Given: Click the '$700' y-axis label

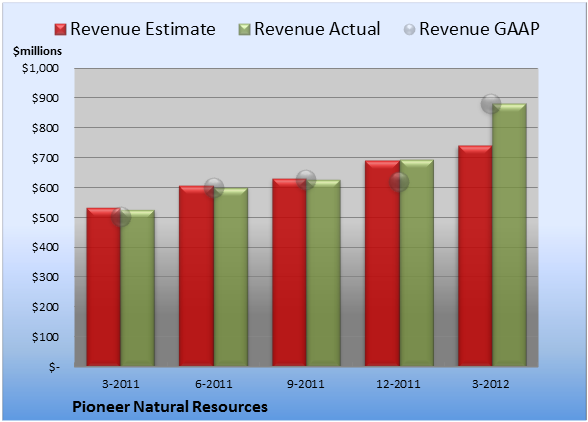Looking at the screenshot, I should pos(45,158).
